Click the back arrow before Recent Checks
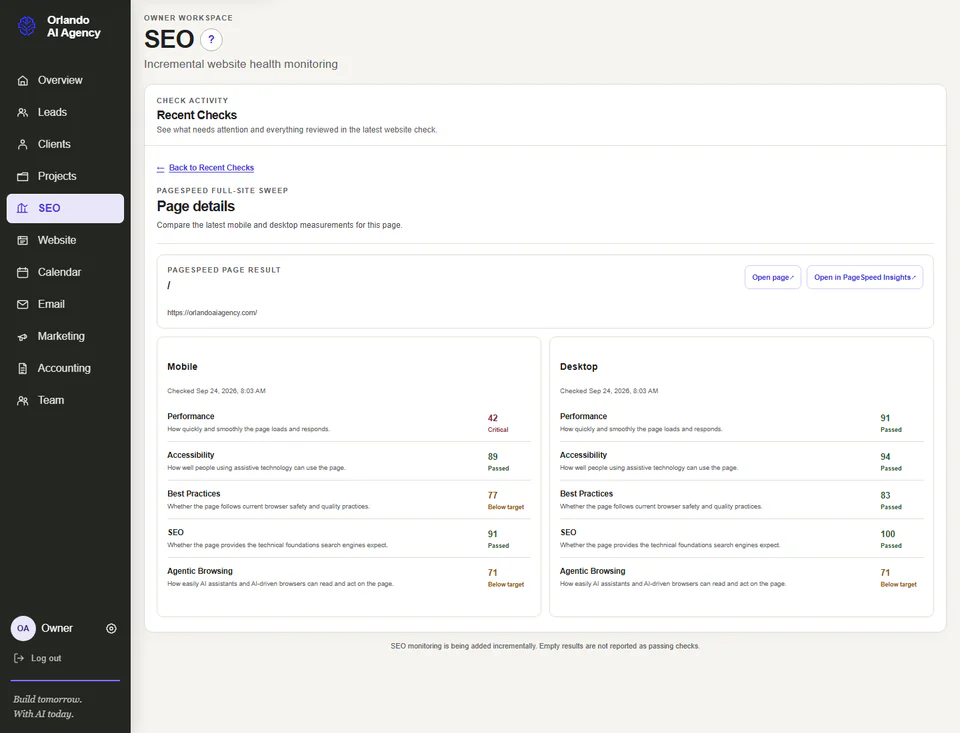Screen dimensions: 960x733 [x=160, y=168]
